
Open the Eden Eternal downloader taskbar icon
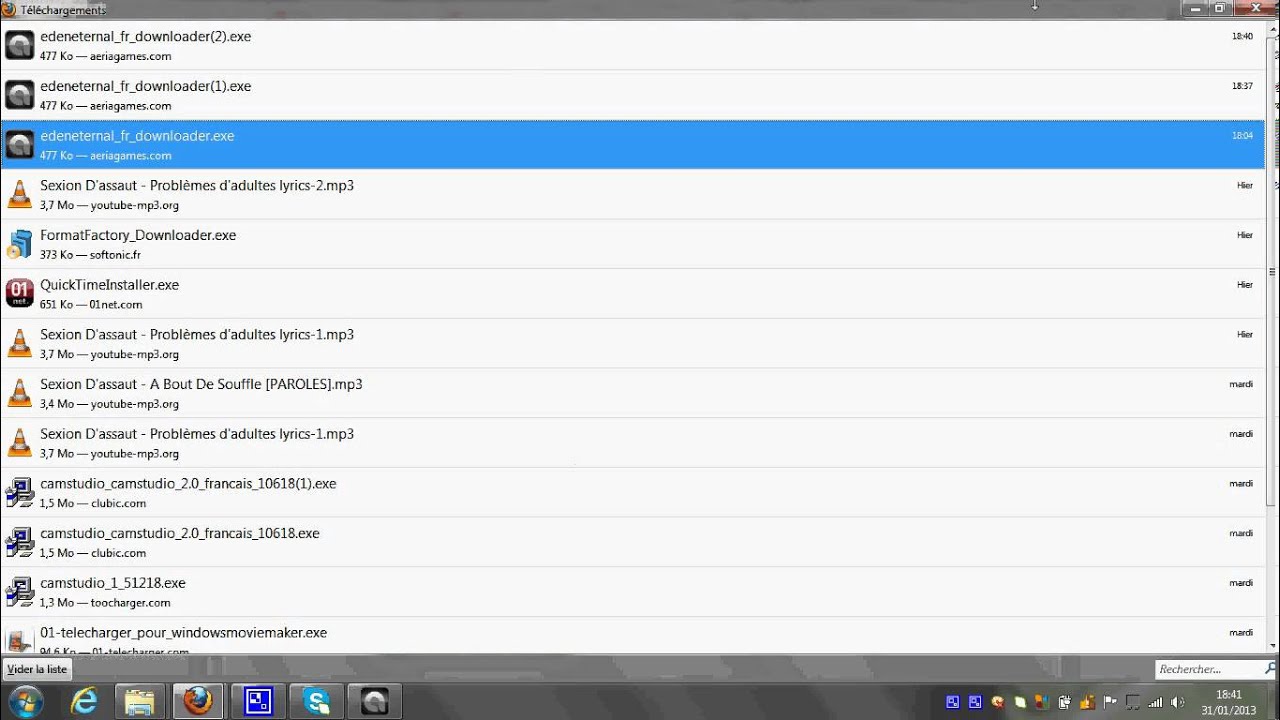click(375, 701)
